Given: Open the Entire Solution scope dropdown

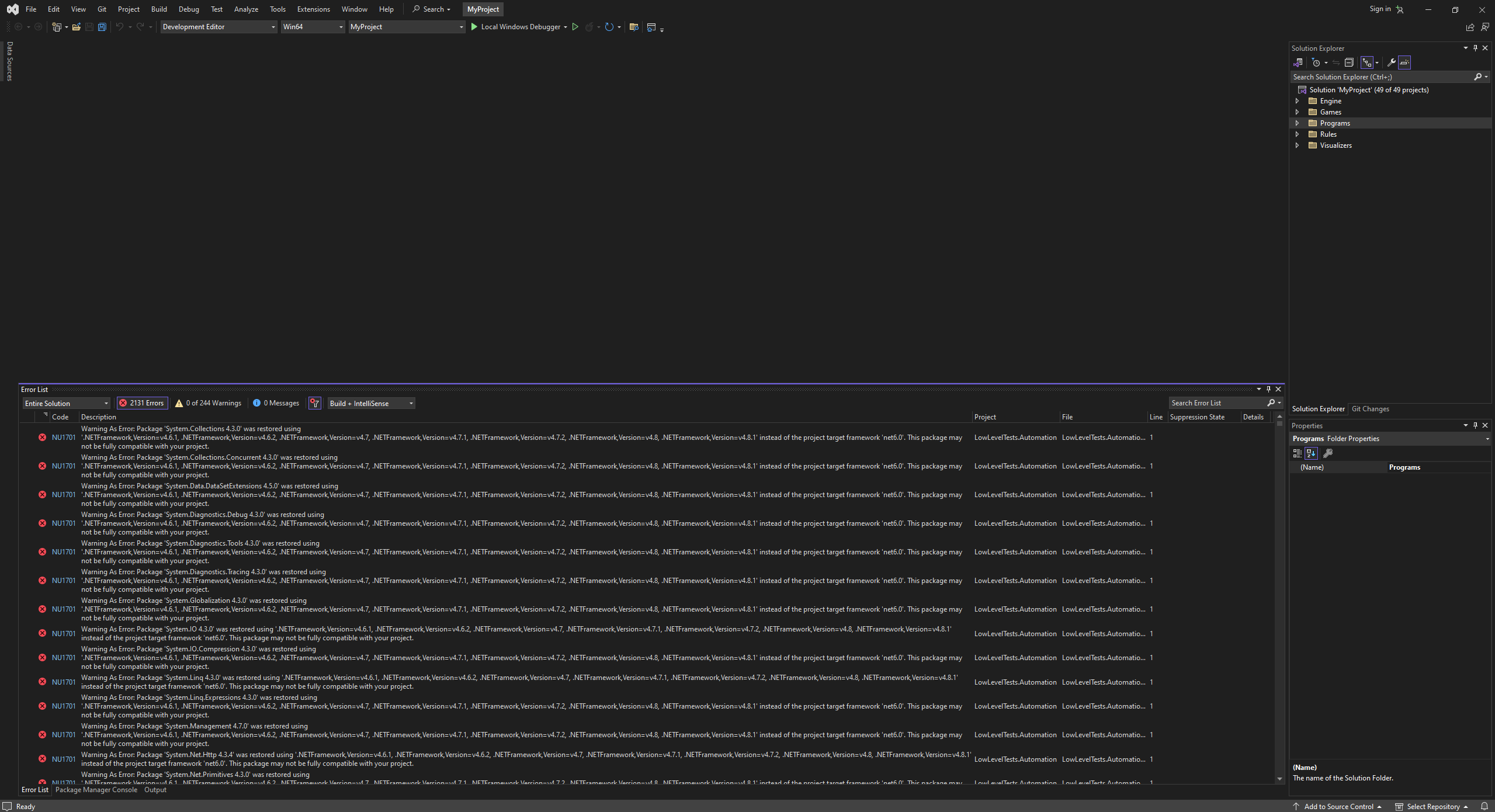Looking at the screenshot, I should 66,403.
